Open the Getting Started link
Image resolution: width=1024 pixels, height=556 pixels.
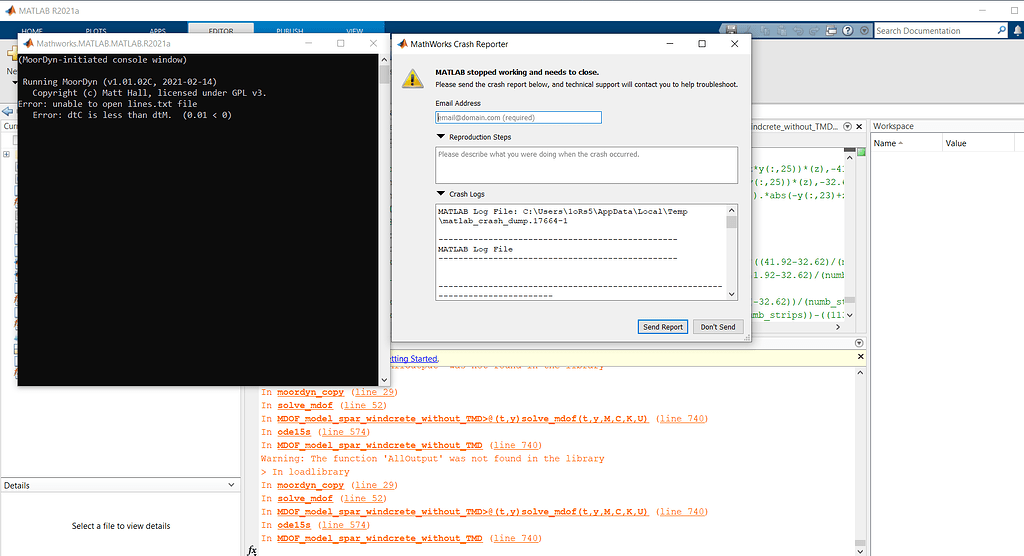(414, 359)
